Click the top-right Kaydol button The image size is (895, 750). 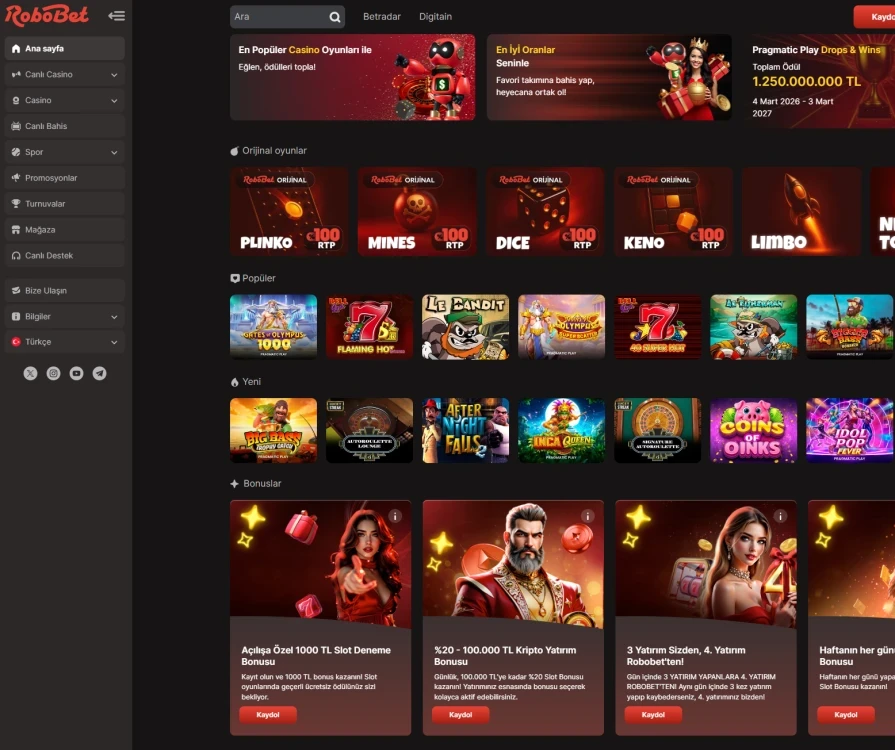pos(874,17)
